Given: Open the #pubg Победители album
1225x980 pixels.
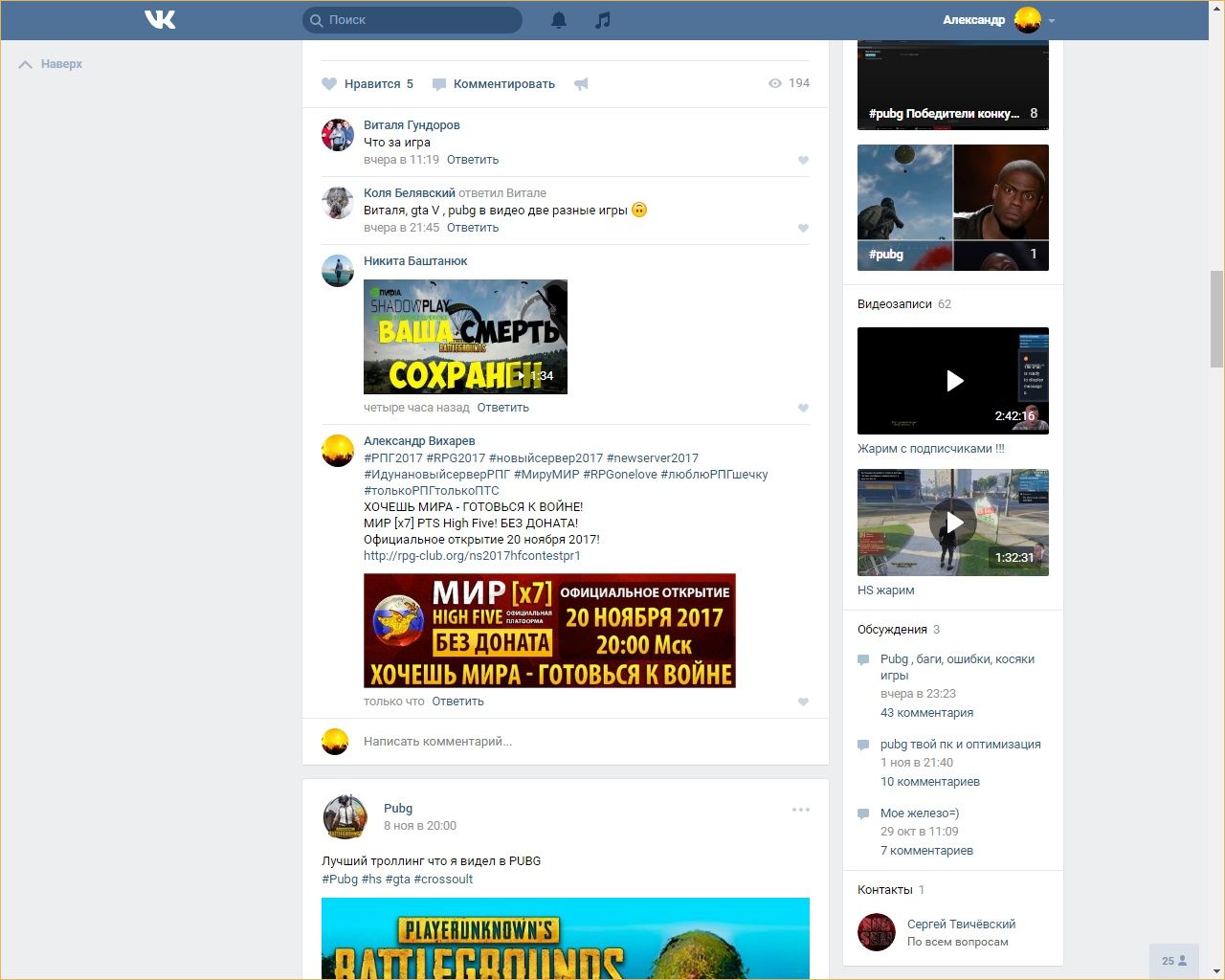Looking at the screenshot, I should pyautogui.click(x=953, y=85).
